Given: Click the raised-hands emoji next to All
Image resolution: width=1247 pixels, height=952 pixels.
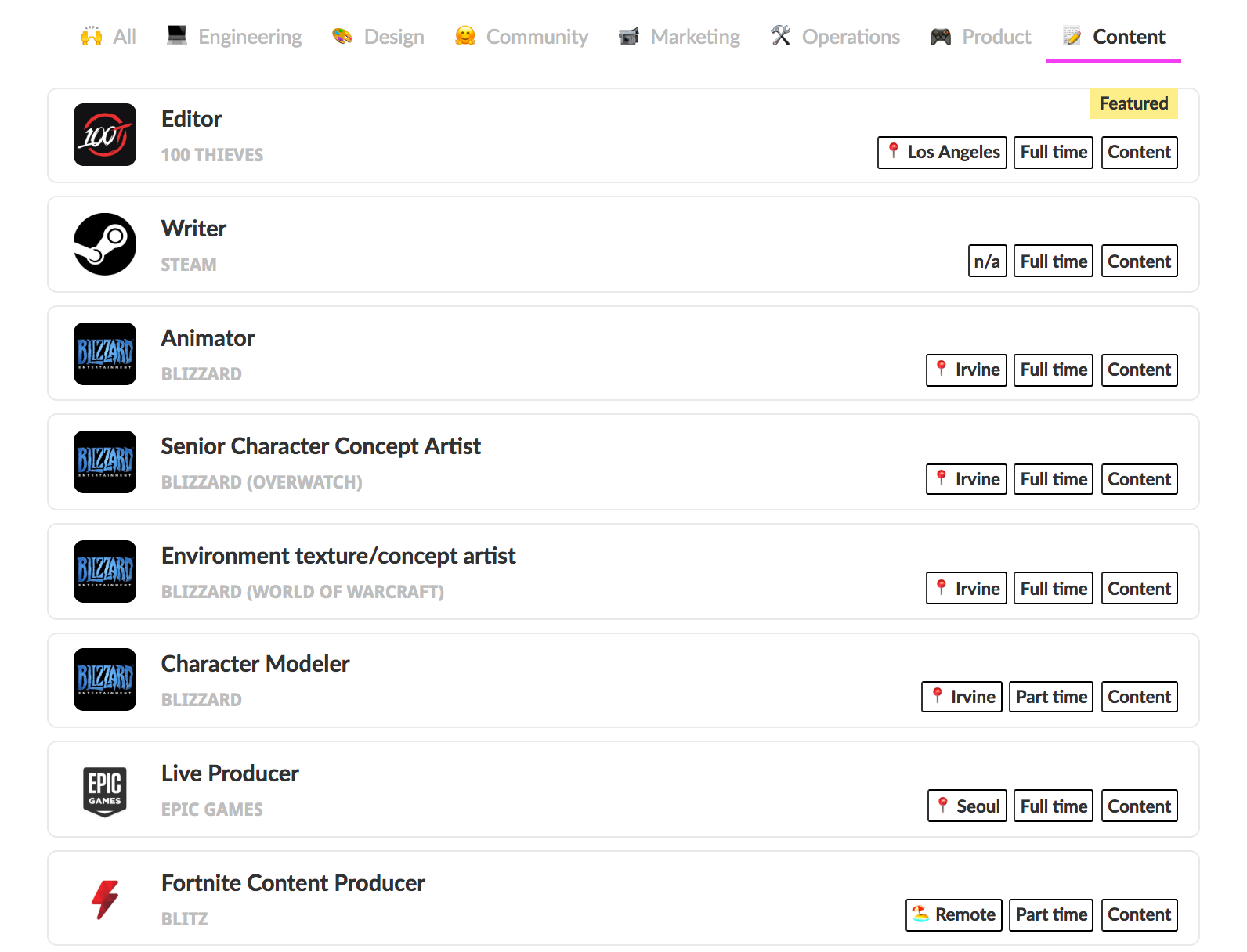Looking at the screenshot, I should point(92,37).
